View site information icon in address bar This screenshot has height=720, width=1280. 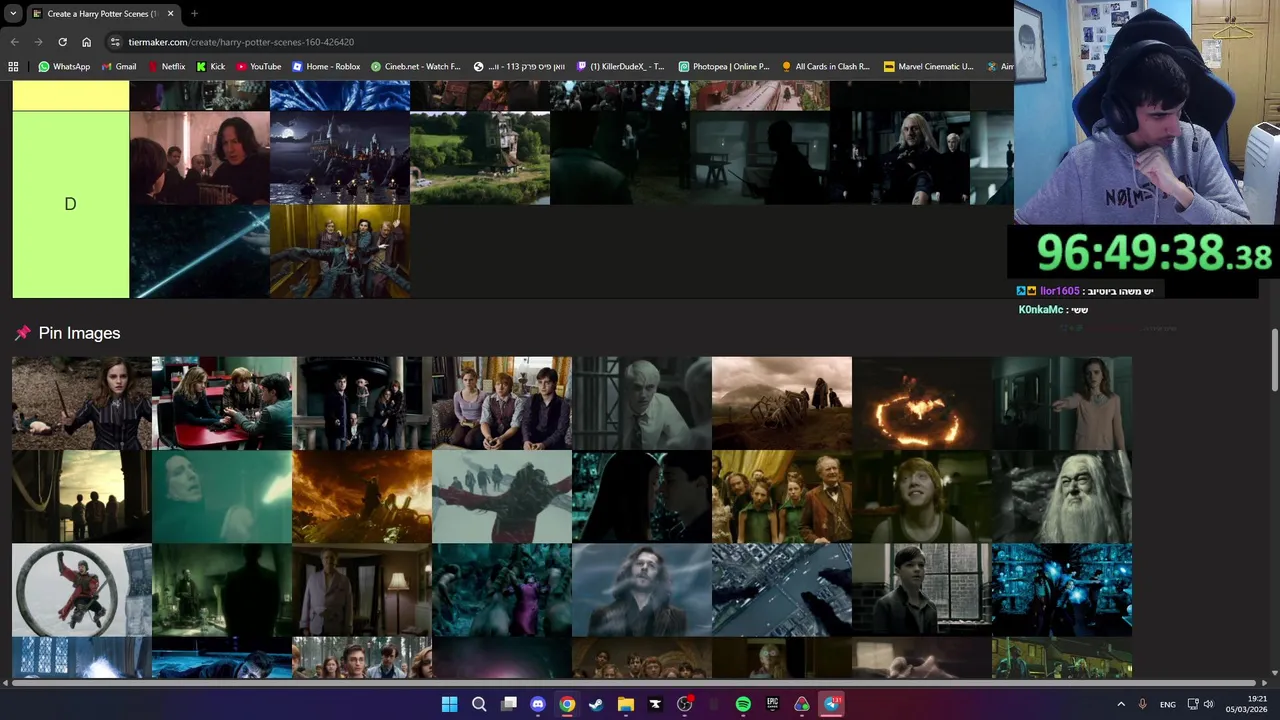click(116, 42)
